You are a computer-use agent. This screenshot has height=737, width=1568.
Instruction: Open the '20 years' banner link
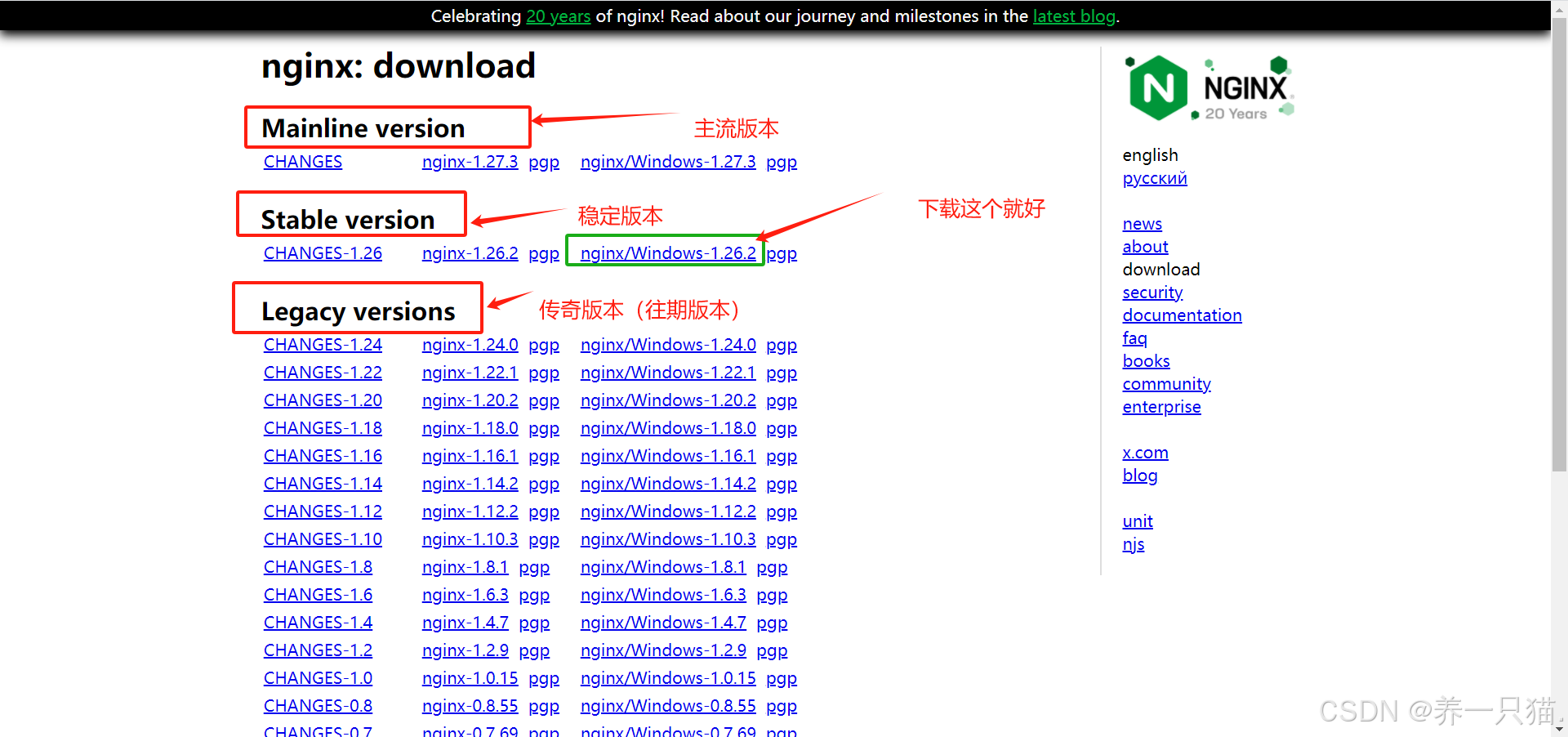559,16
